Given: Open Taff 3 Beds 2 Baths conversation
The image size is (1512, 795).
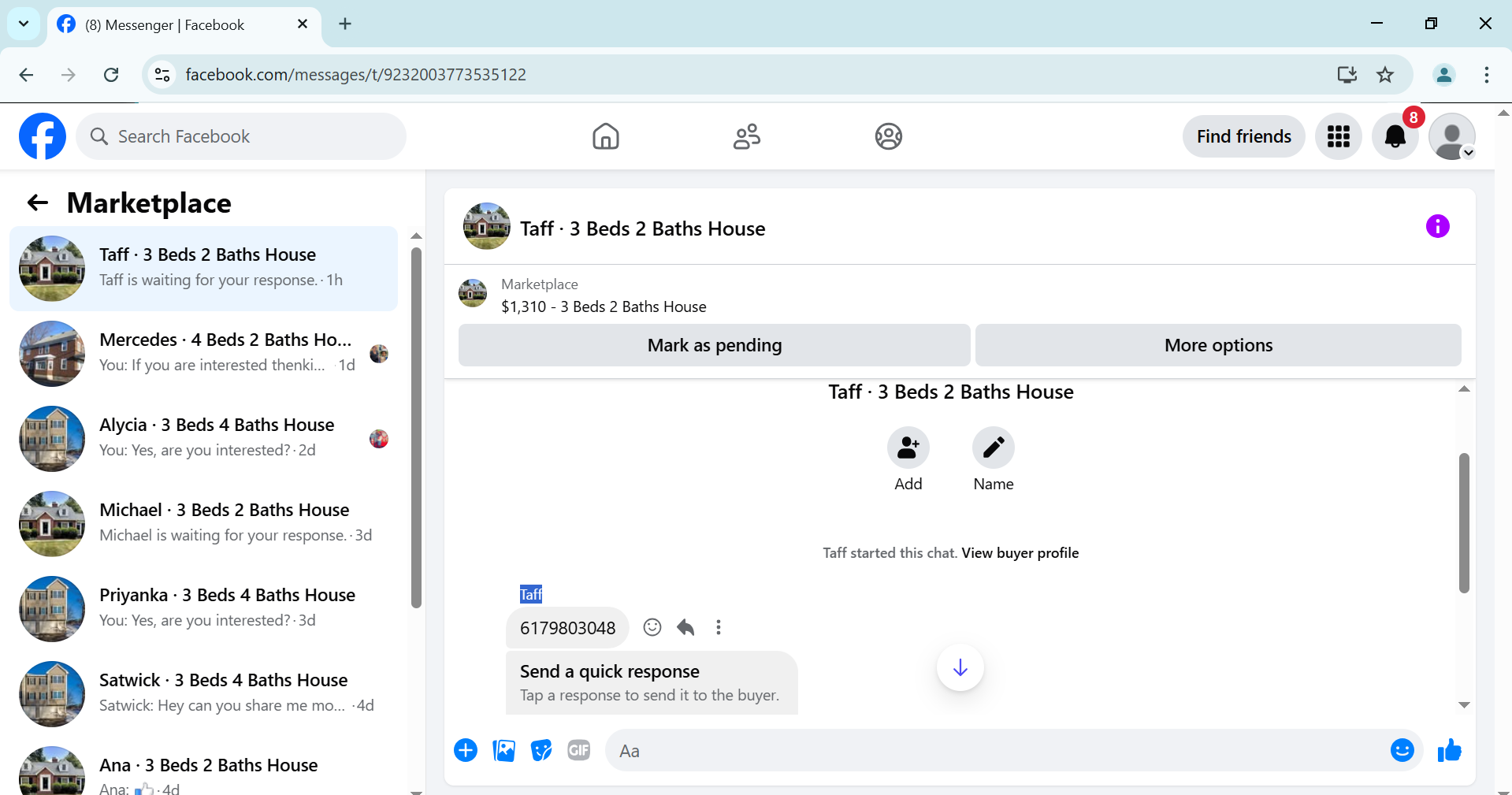Looking at the screenshot, I should pos(203,269).
